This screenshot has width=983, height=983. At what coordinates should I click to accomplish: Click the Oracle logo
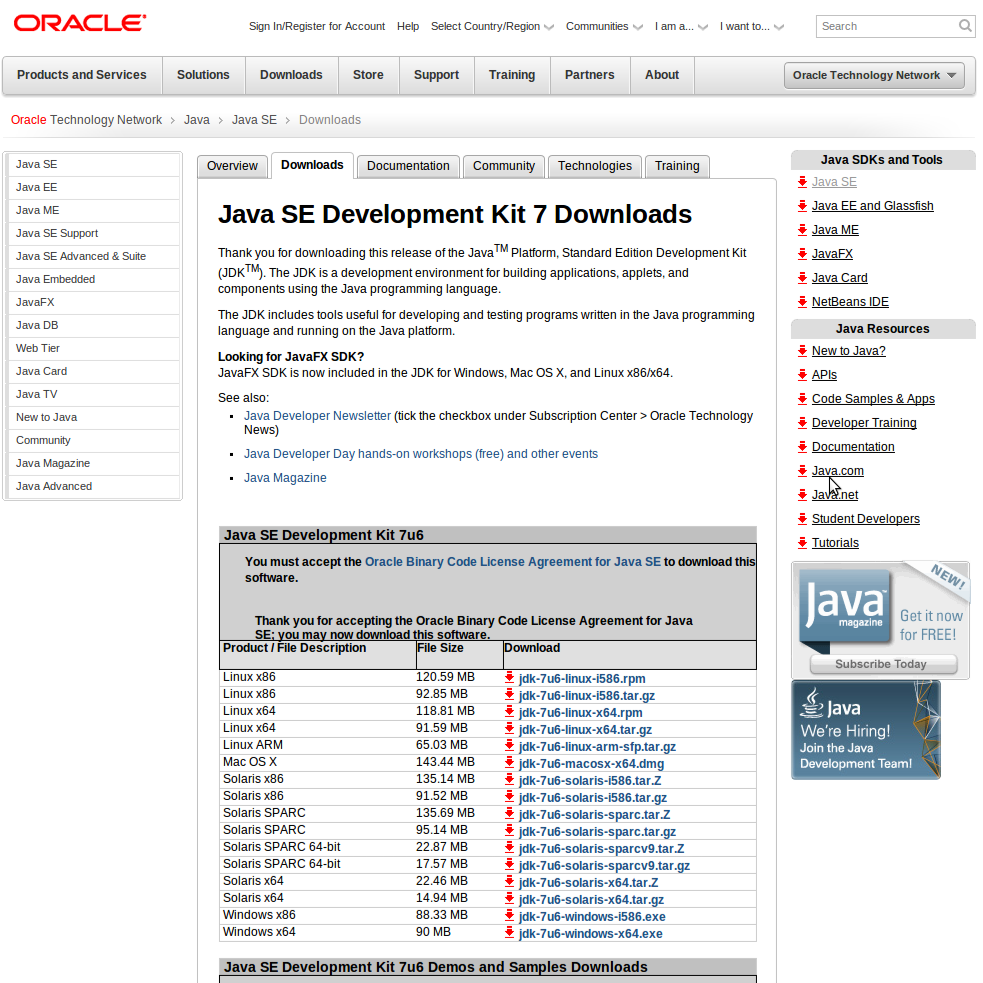coord(80,23)
